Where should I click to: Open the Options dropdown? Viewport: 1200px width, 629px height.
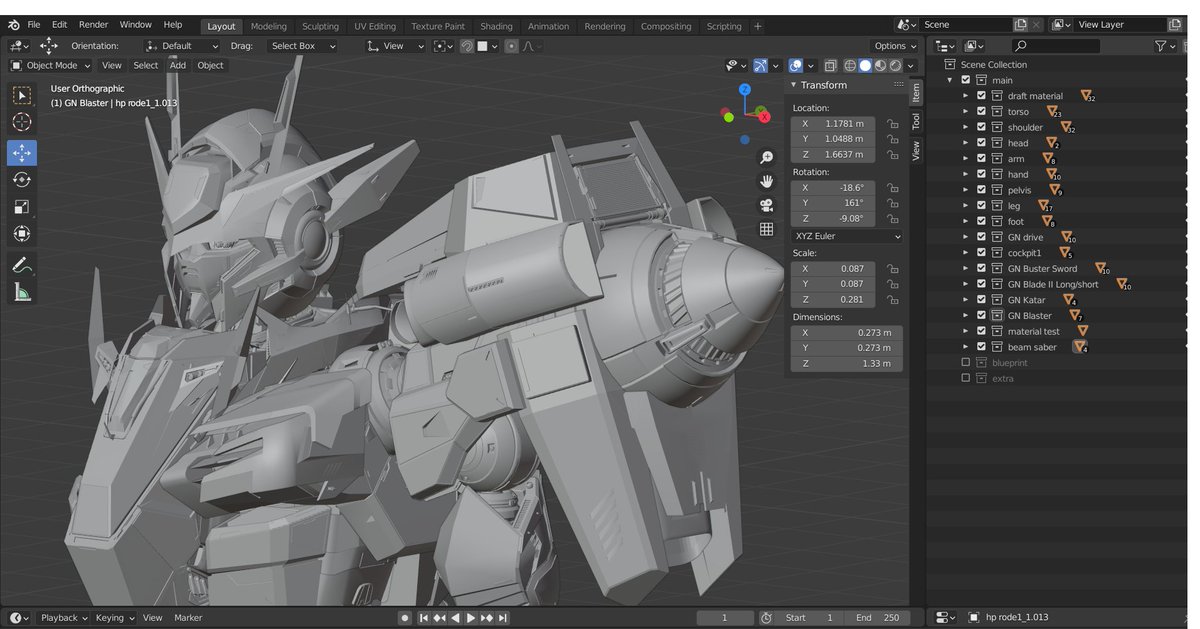[x=894, y=46]
